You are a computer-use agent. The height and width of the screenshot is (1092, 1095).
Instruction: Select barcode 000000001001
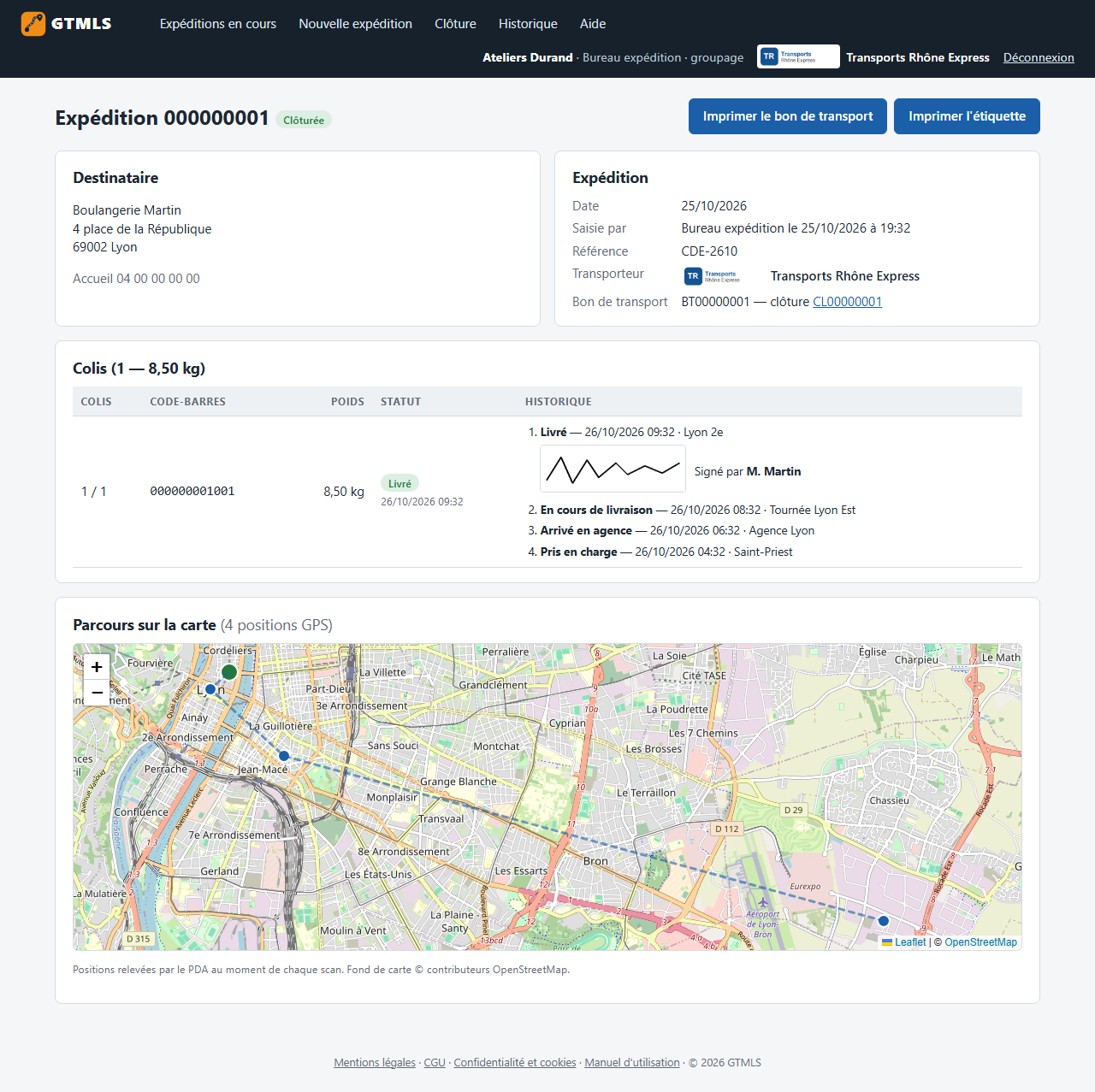(192, 492)
